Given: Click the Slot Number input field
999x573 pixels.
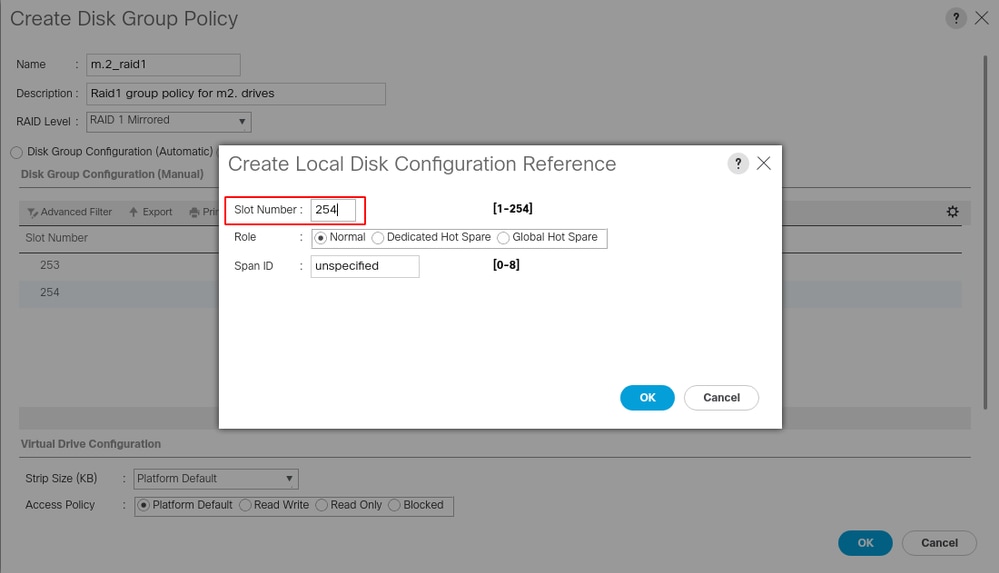Looking at the screenshot, I should point(333,210).
